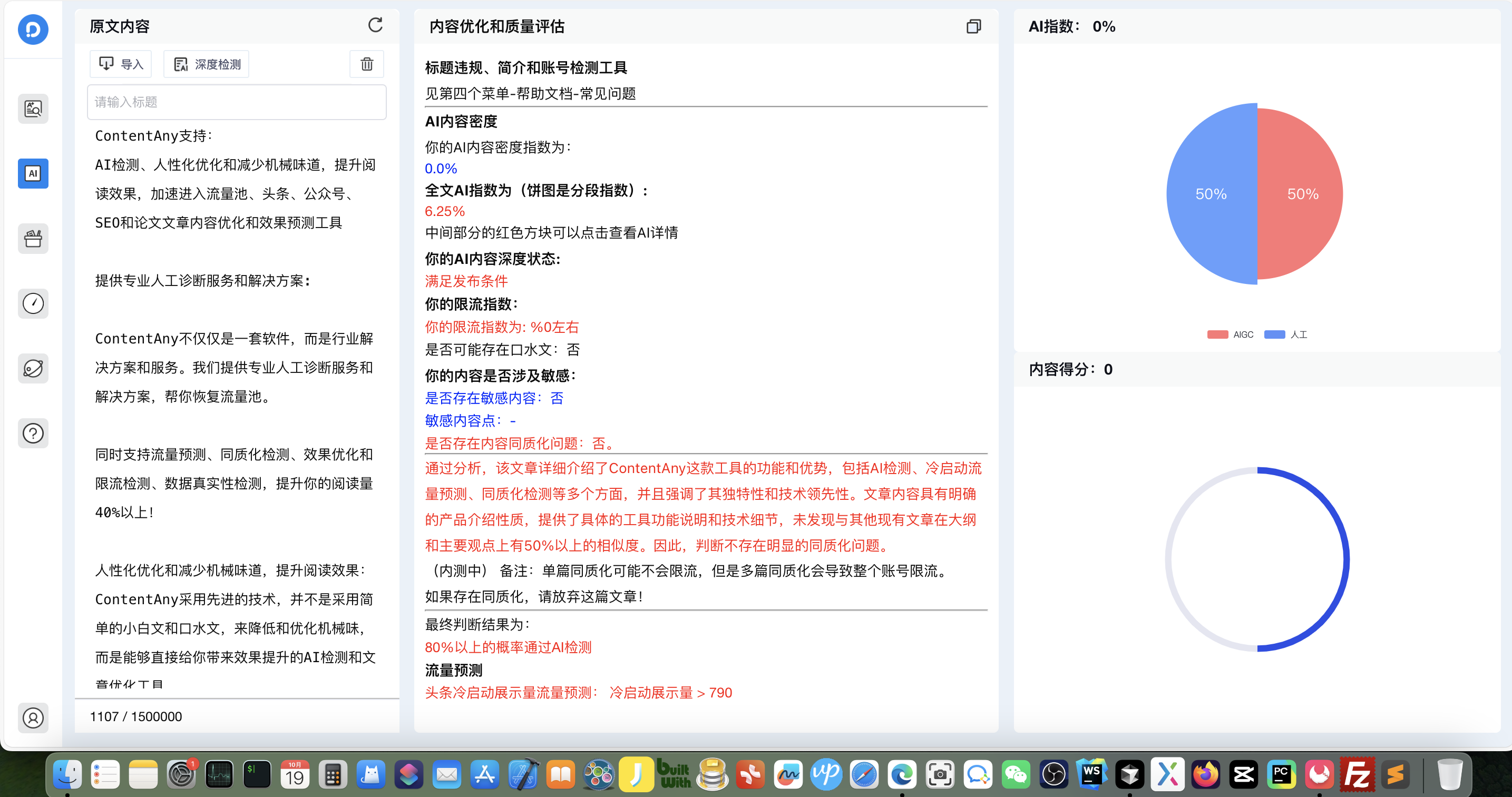Screen dimensions: 1512x797
Task: Click the gauge/dashboard icon in the sidebar
Action: (x=33, y=303)
